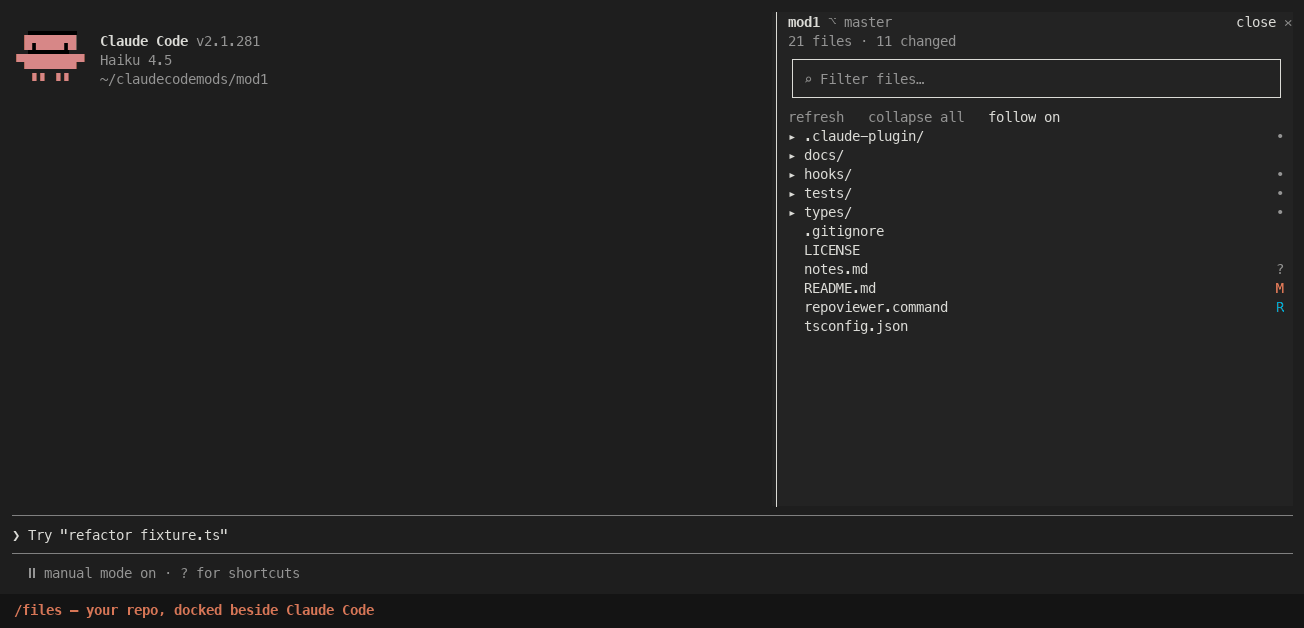Click the ? for shortcuts hint

click(240, 573)
